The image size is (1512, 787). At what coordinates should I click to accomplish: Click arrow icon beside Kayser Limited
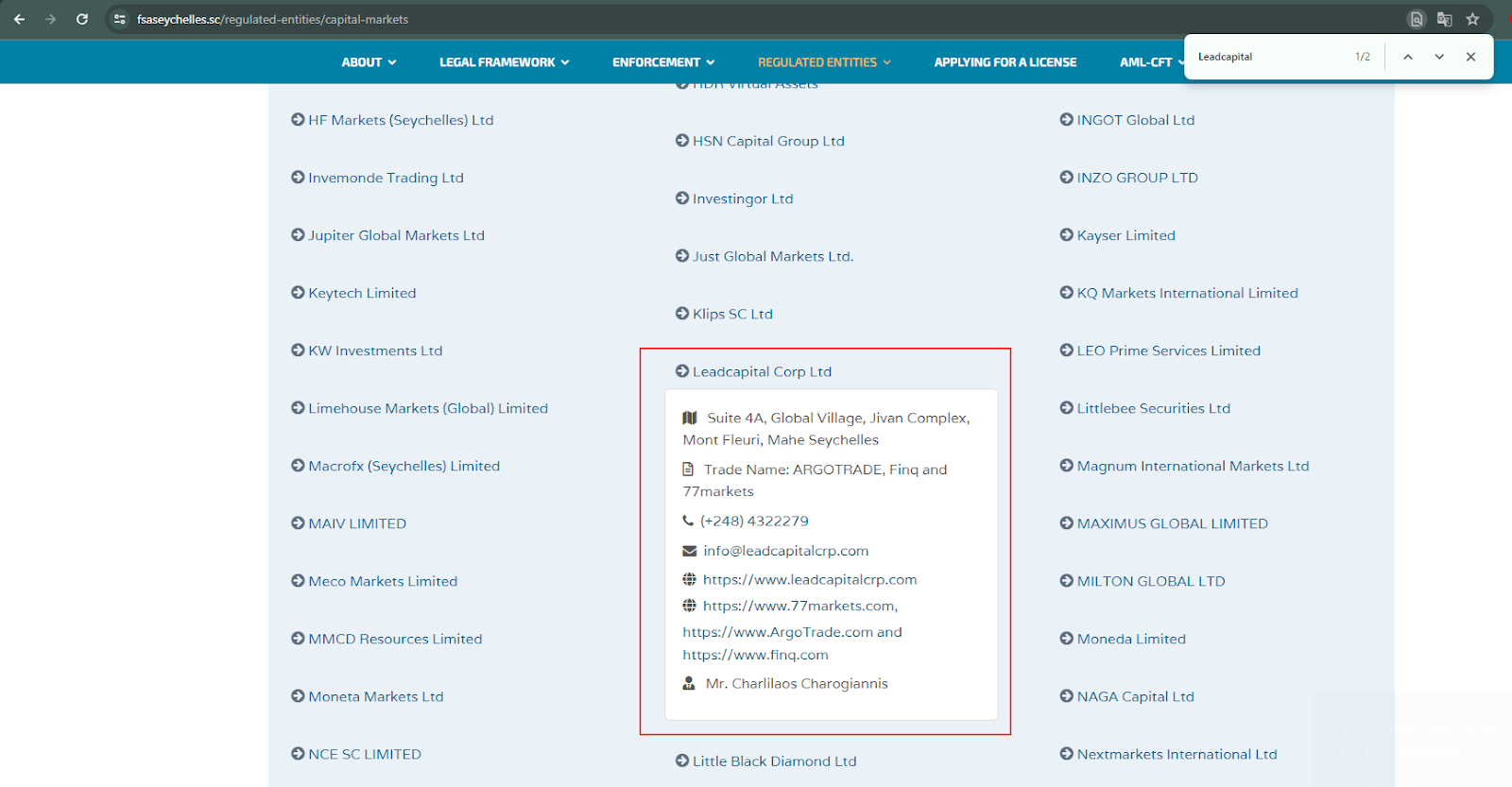(1067, 235)
